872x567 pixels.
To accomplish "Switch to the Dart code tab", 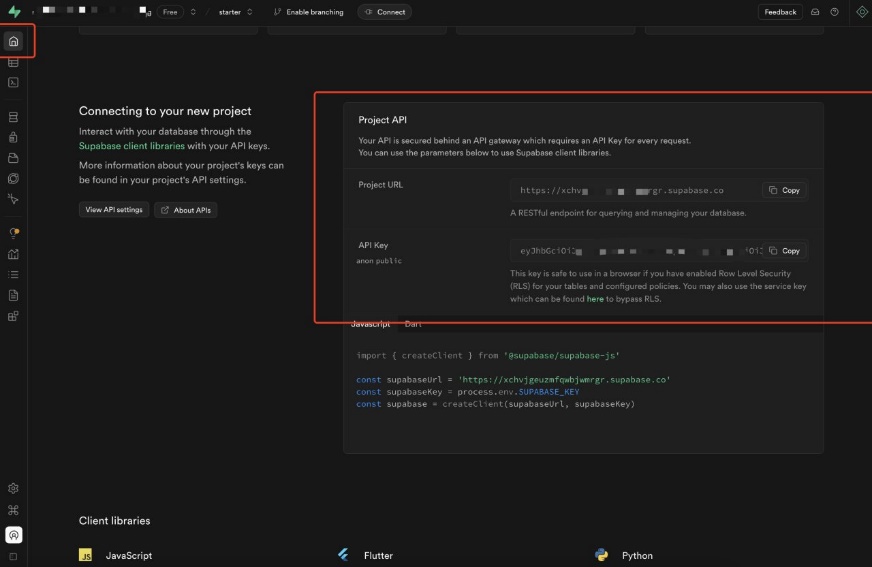I will 413,324.
